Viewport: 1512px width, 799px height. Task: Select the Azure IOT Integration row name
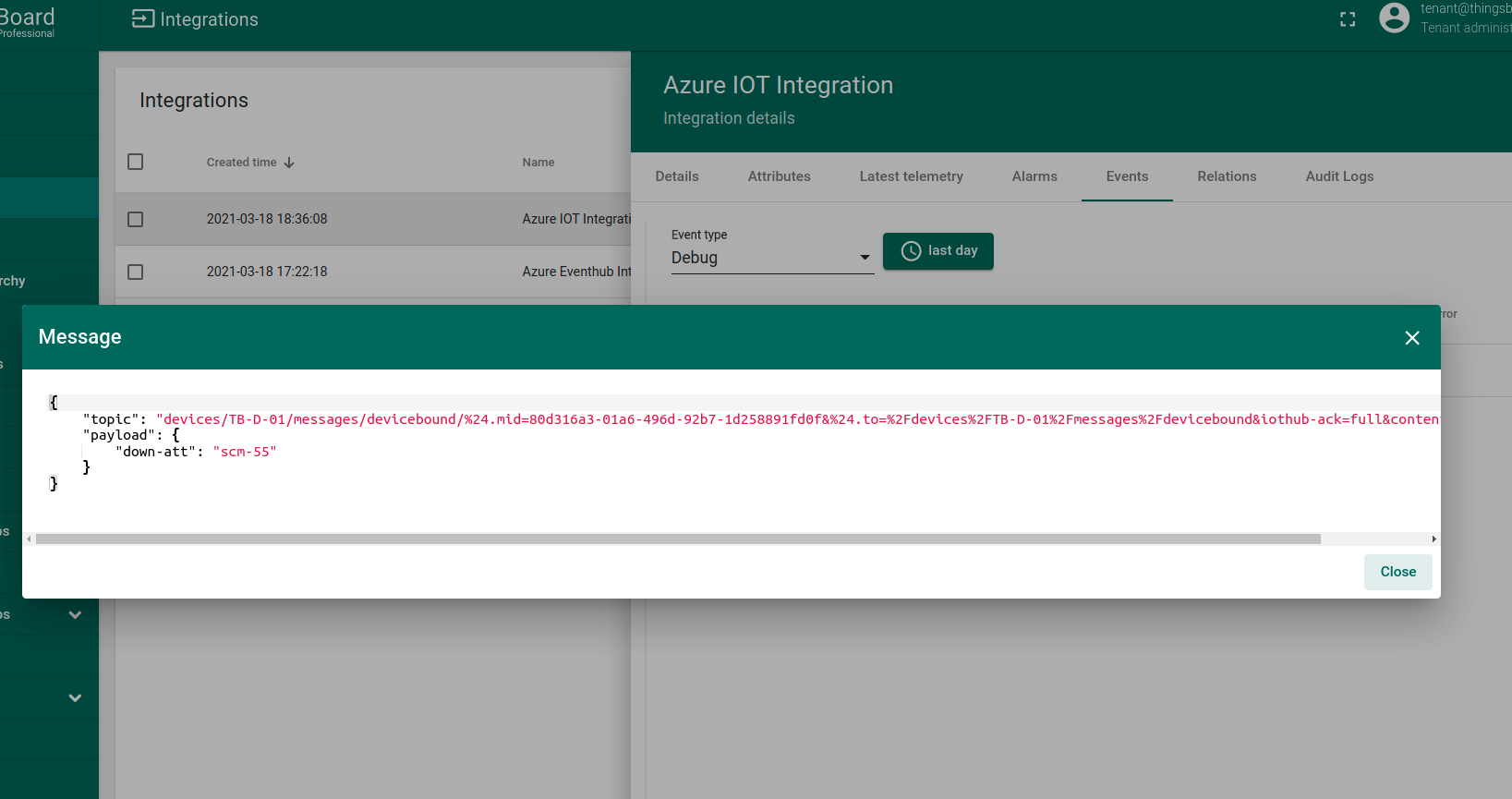tap(576, 219)
